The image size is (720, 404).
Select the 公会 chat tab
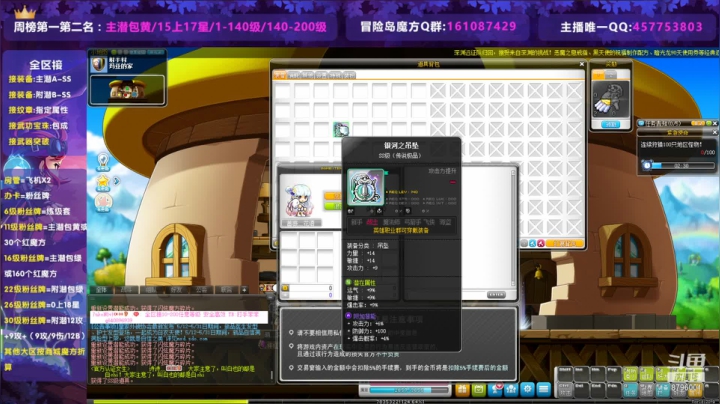coord(201,290)
